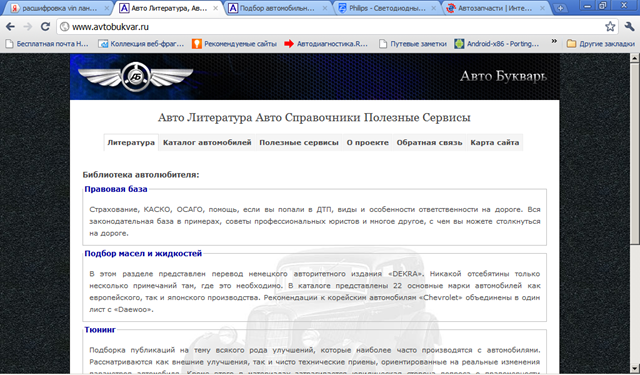This screenshot has width=640, height=375.
Task: Switch to 'Подбор автомобильн...' tab
Action: click(275, 8)
